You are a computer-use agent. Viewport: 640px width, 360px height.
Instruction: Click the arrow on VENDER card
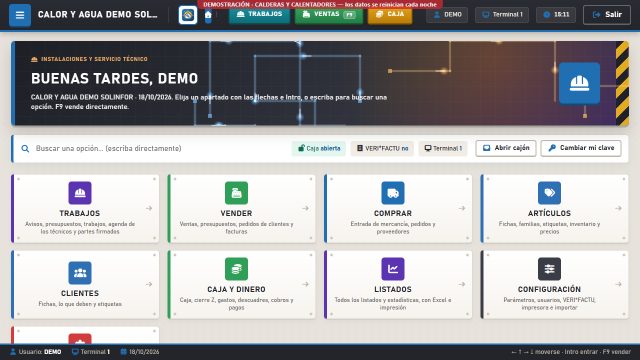pyautogui.click(x=305, y=209)
